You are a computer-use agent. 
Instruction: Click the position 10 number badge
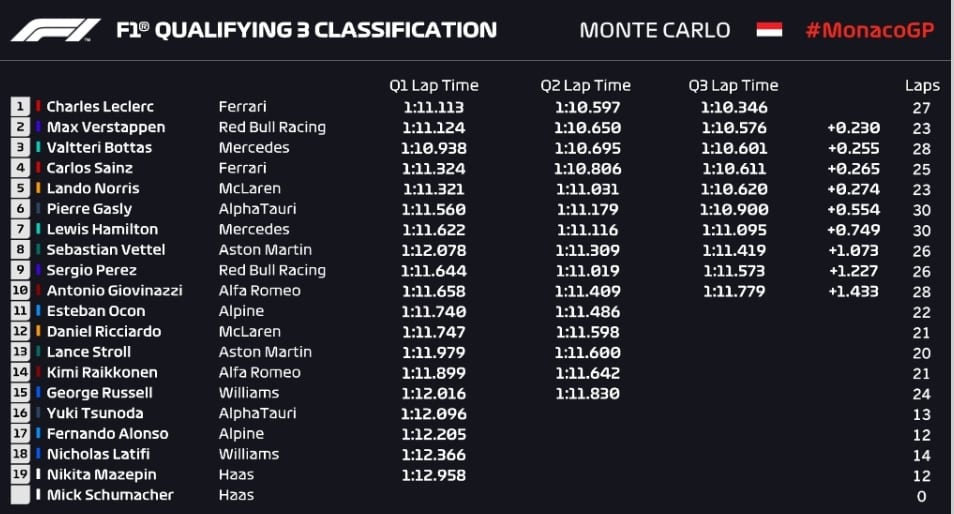coord(20,290)
